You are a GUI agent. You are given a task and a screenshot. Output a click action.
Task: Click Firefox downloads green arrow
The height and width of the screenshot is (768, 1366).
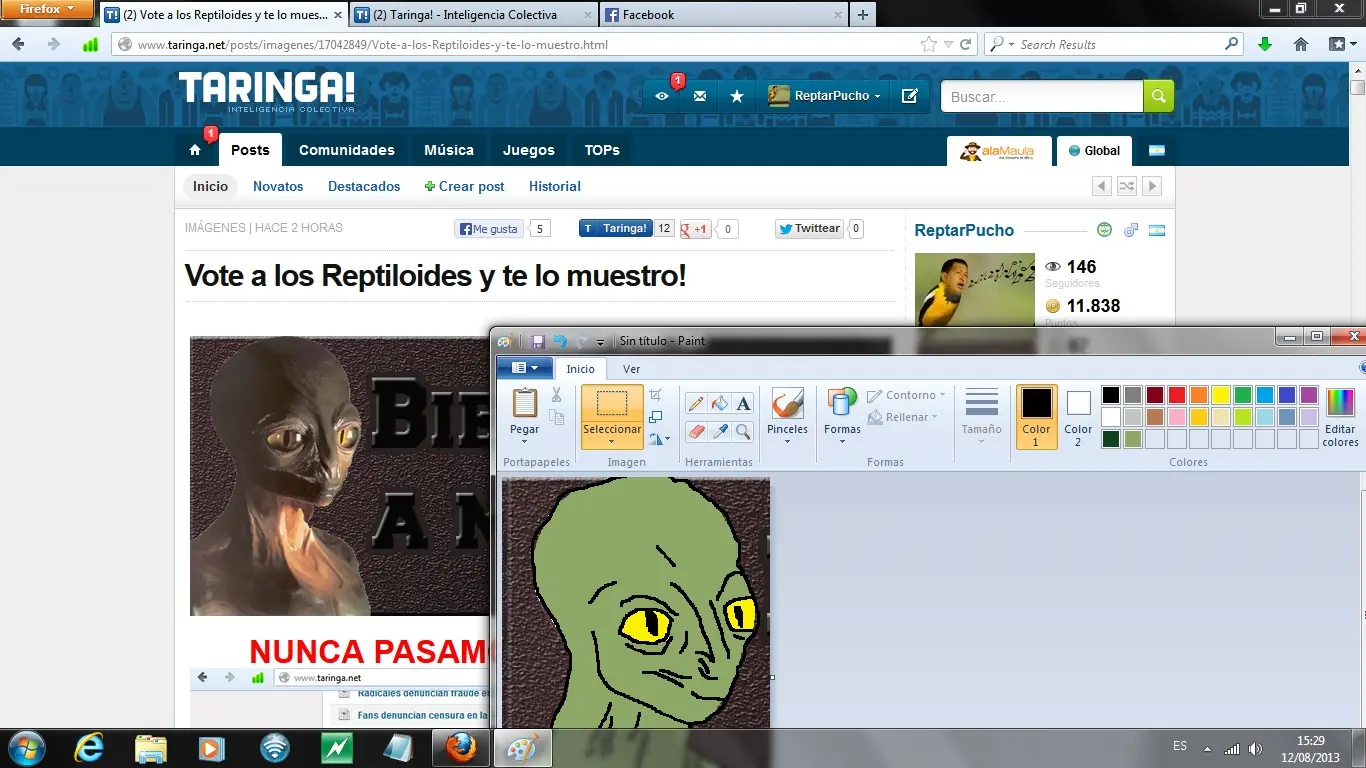point(1265,44)
